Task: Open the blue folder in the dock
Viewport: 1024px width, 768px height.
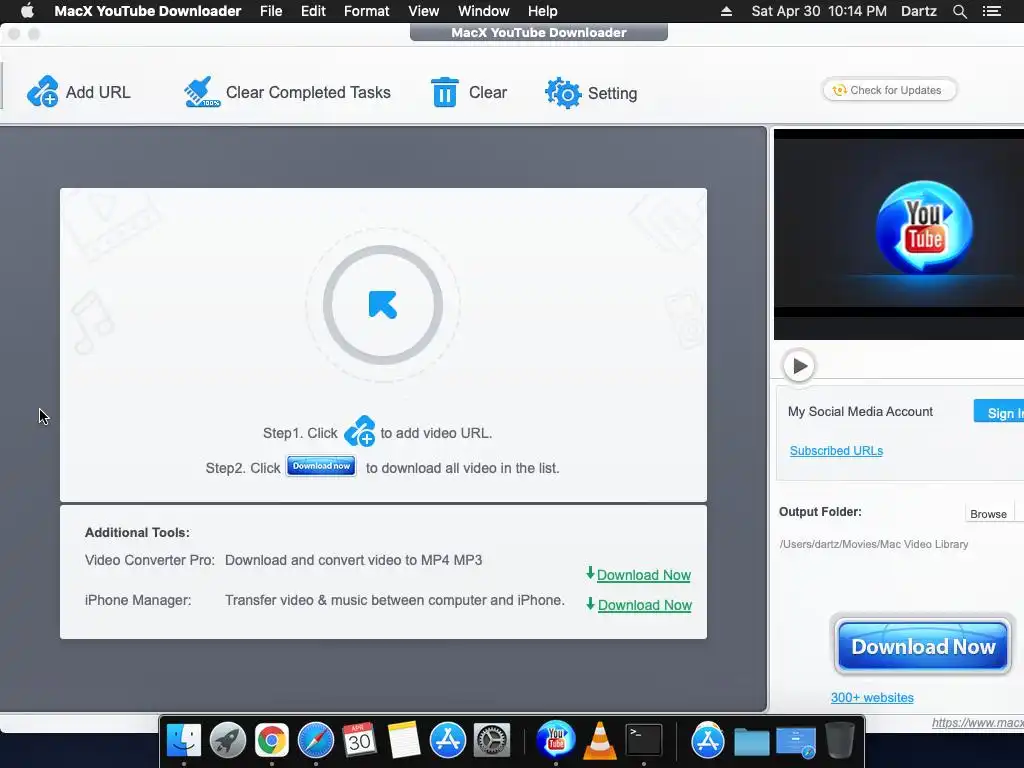Action: pos(752,741)
